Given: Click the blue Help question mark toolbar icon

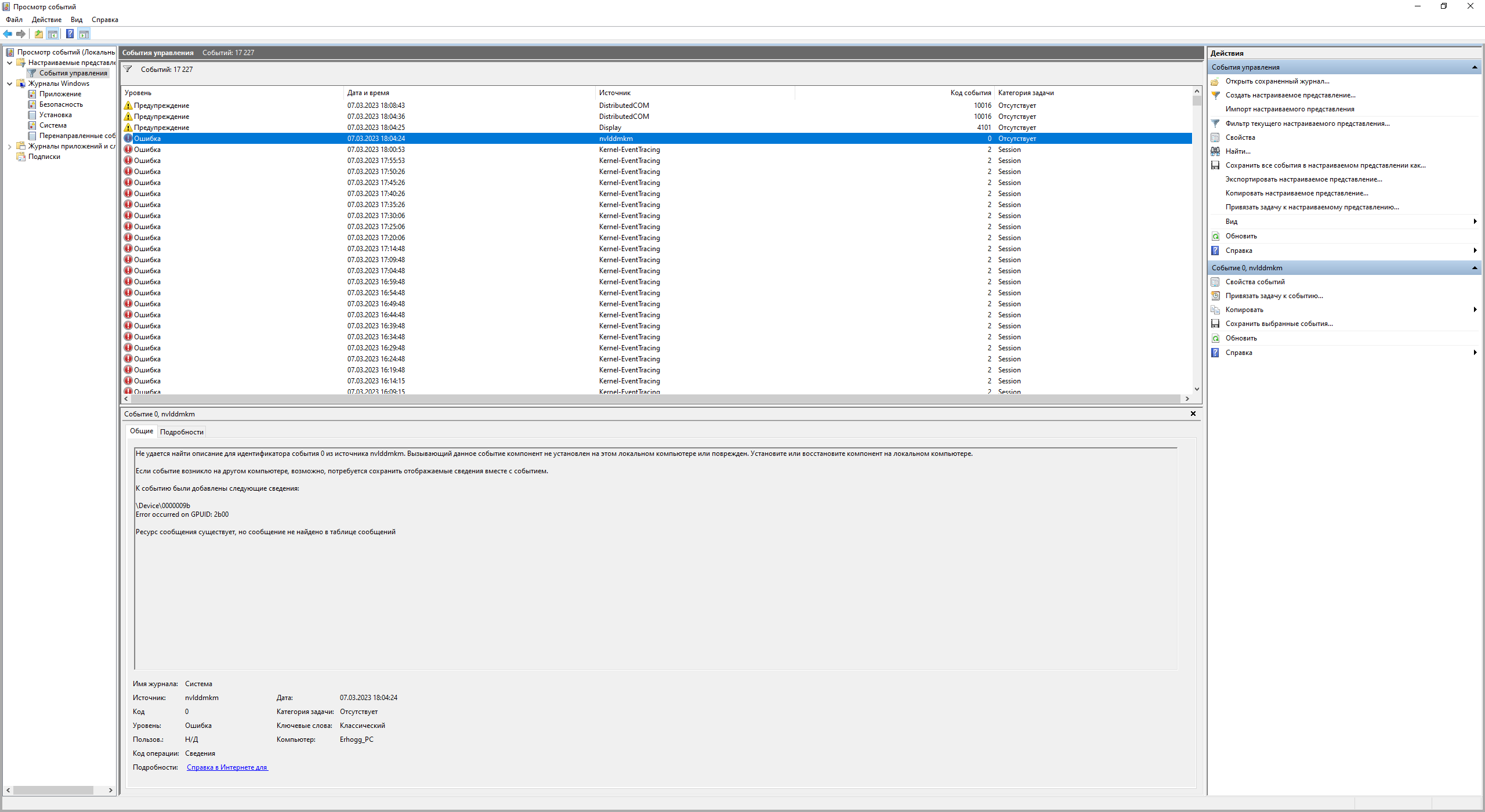Looking at the screenshot, I should [x=70, y=34].
